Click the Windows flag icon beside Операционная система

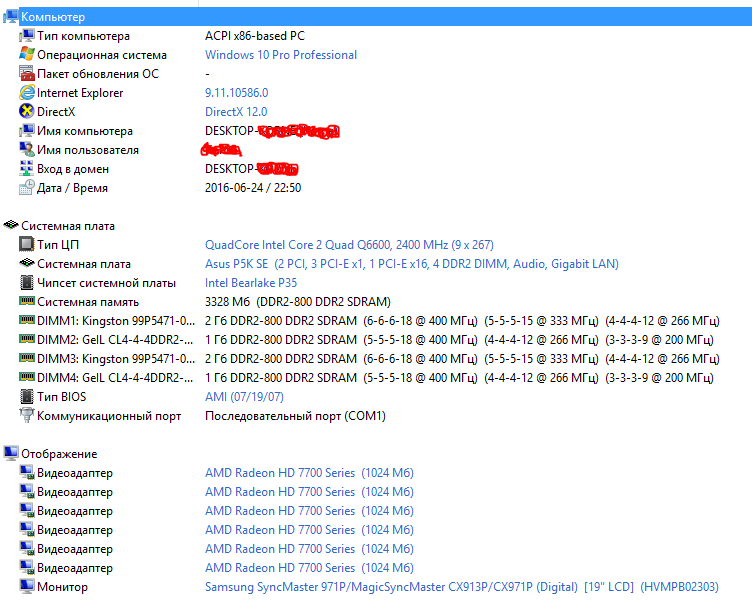(27, 55)
